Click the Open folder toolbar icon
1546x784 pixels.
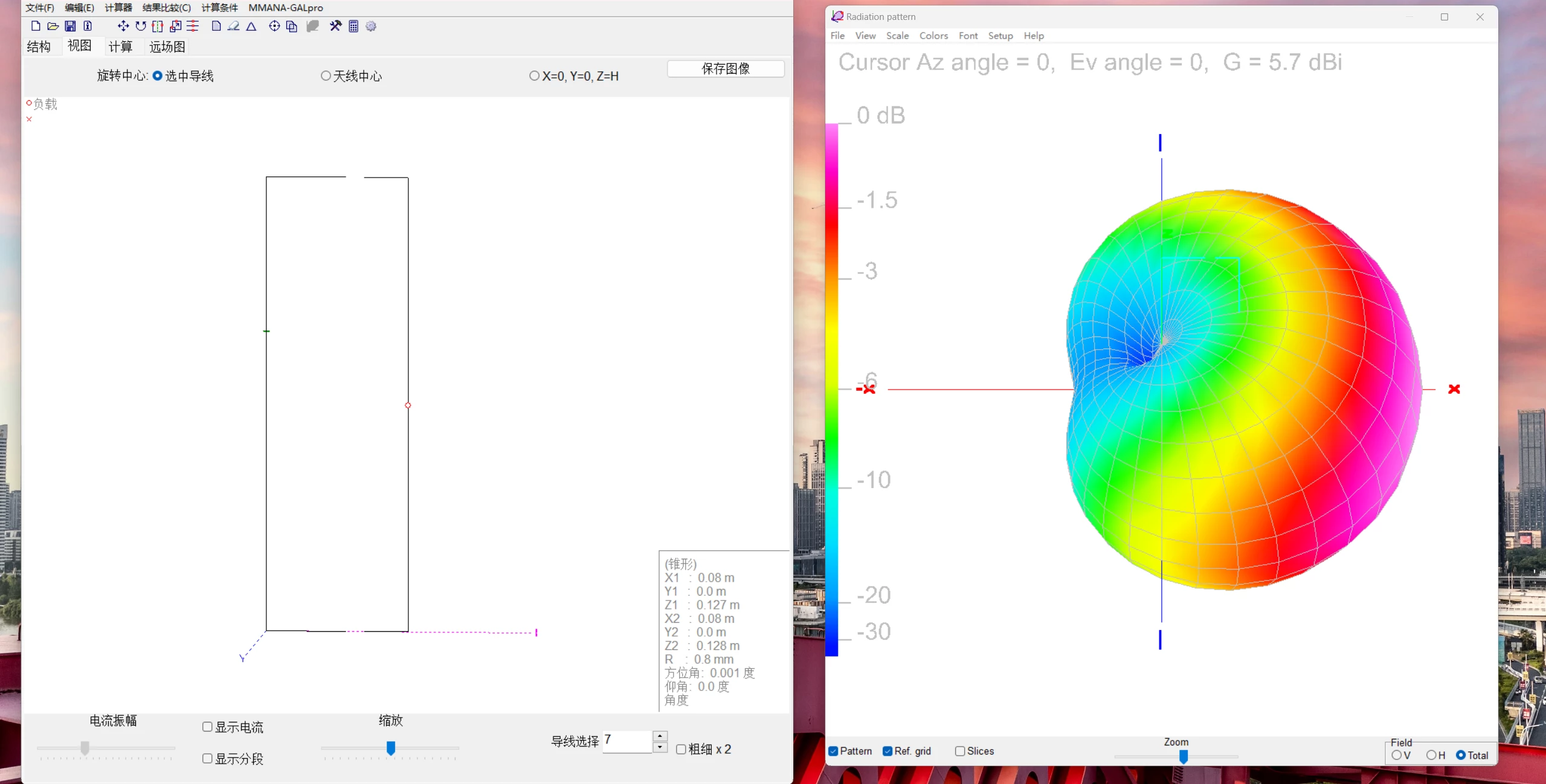(x=53, y=26)
